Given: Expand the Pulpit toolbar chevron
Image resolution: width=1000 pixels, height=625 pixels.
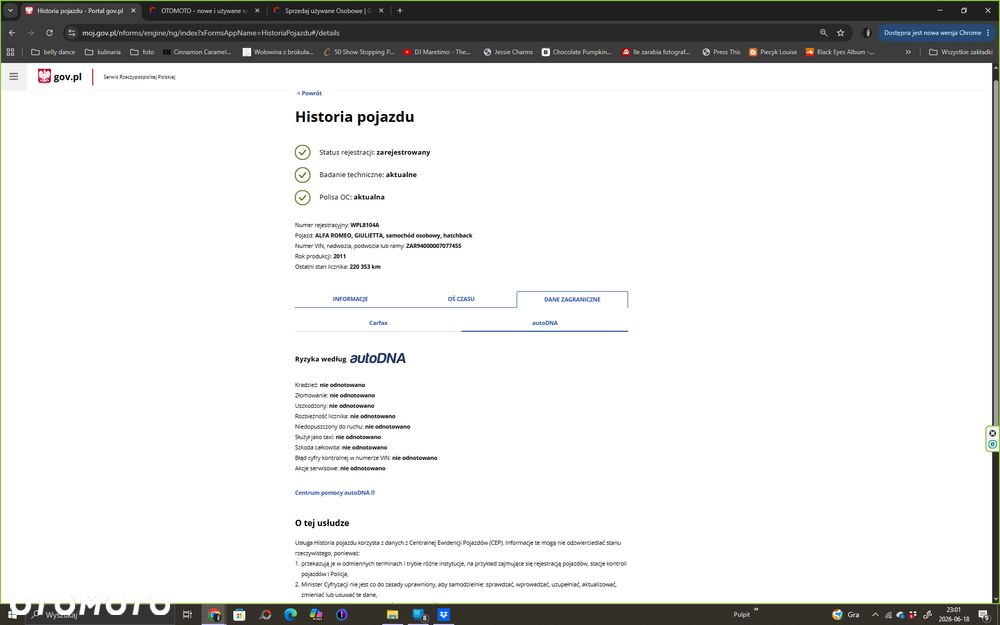Looking at the screenshot, I should (x=756, y=610).
